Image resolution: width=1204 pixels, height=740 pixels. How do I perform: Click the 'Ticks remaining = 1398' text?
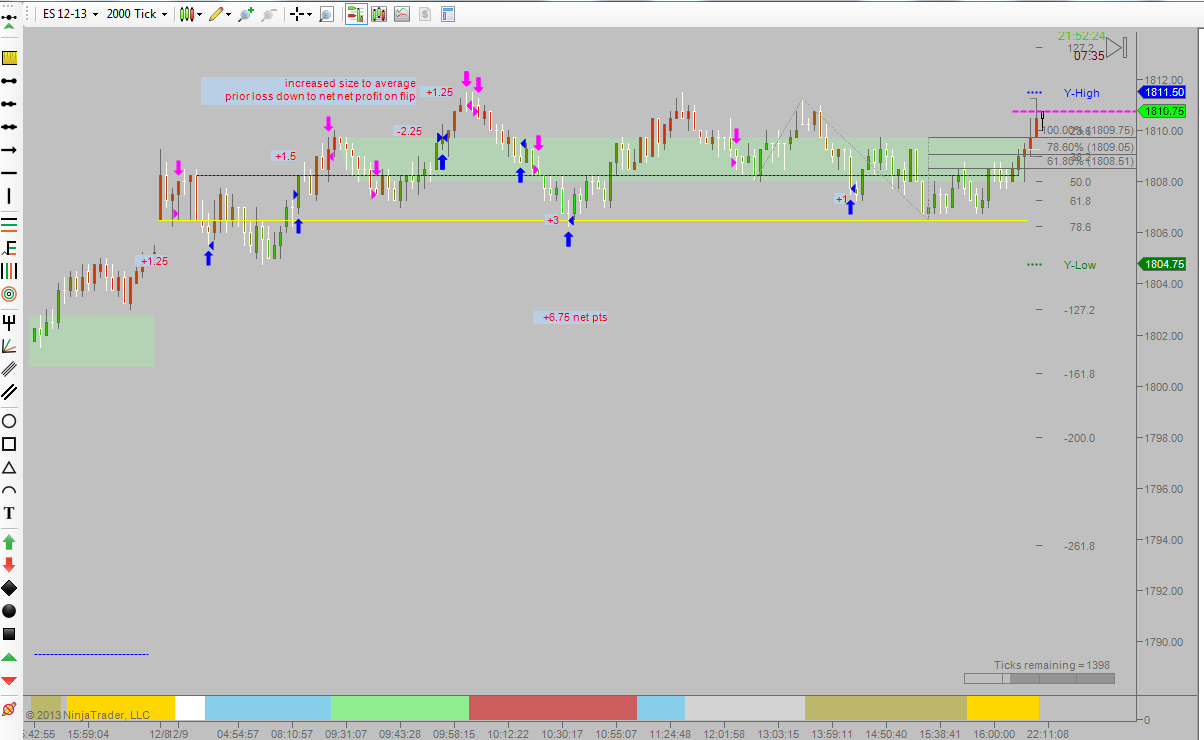[x=1052, y=665]
